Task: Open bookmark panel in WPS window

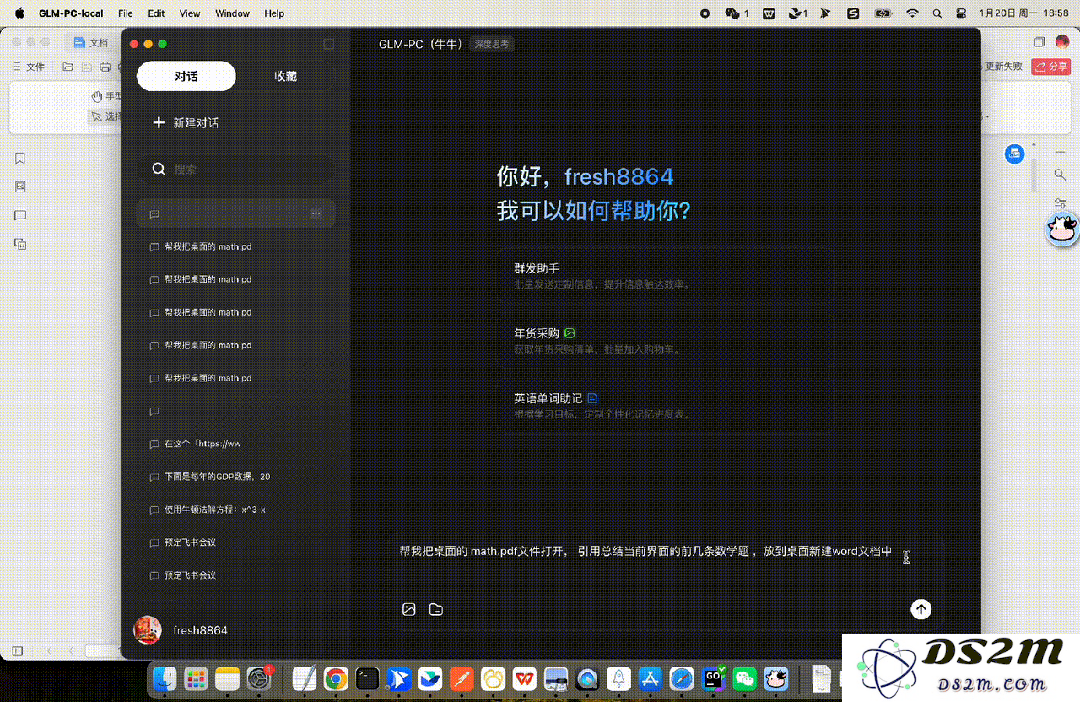Action: pyautogui.click(x=20, y=158)
